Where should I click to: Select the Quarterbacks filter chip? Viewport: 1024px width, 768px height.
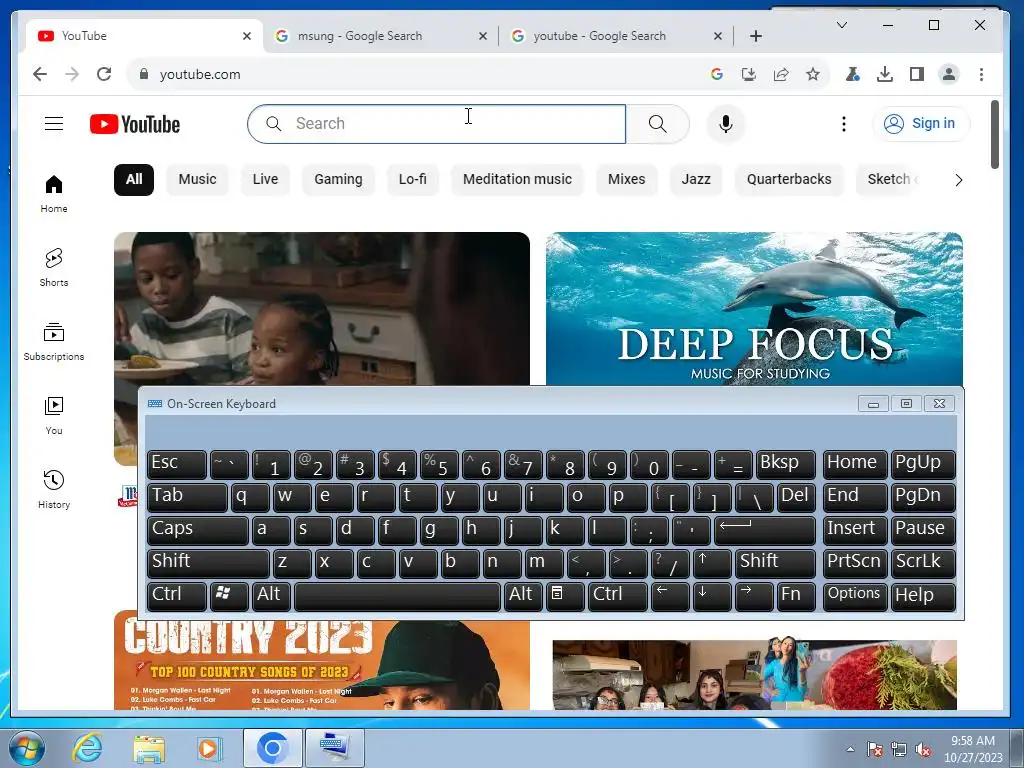[789, 180]
